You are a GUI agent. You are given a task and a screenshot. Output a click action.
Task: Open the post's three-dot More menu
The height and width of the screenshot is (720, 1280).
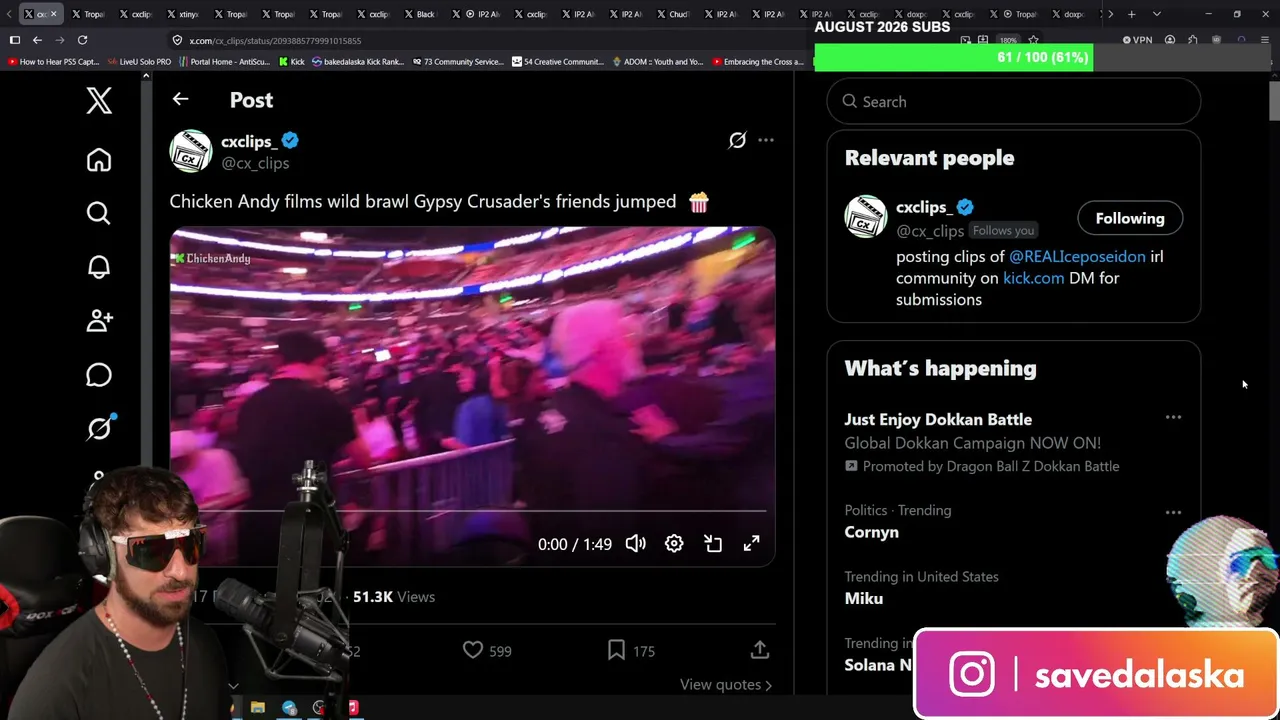point(766,140)
